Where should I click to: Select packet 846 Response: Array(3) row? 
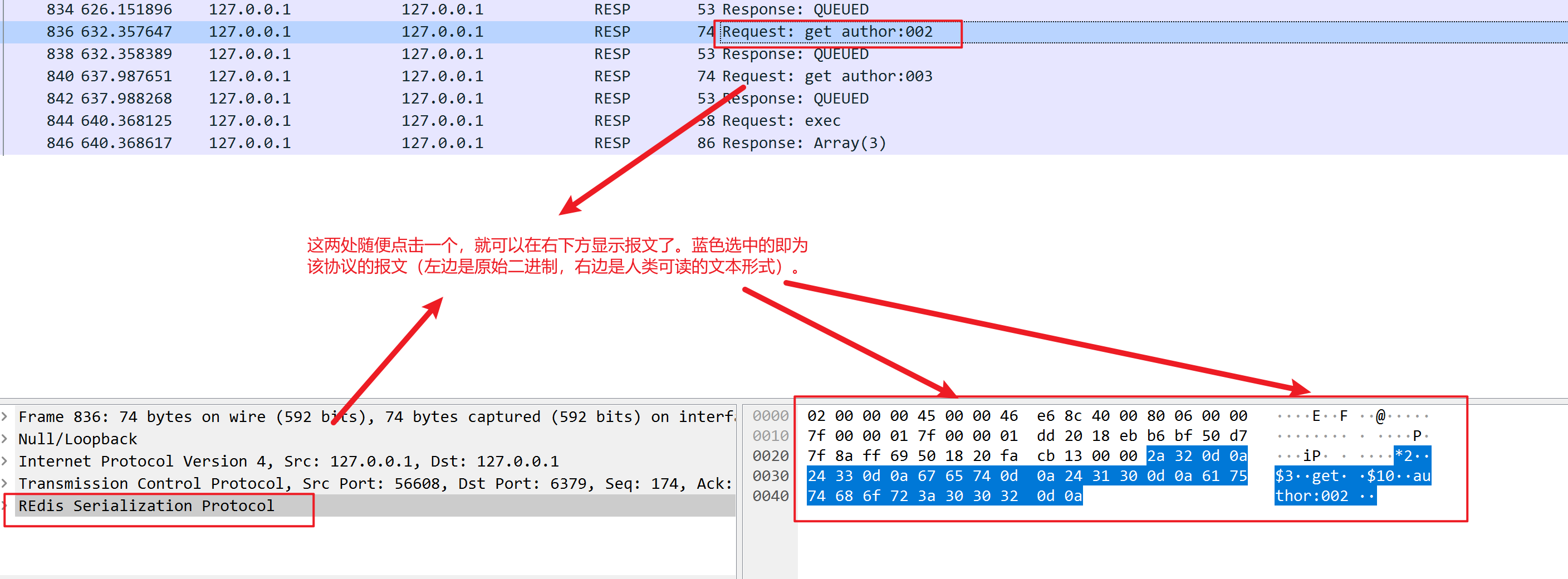tap(785, 143)
